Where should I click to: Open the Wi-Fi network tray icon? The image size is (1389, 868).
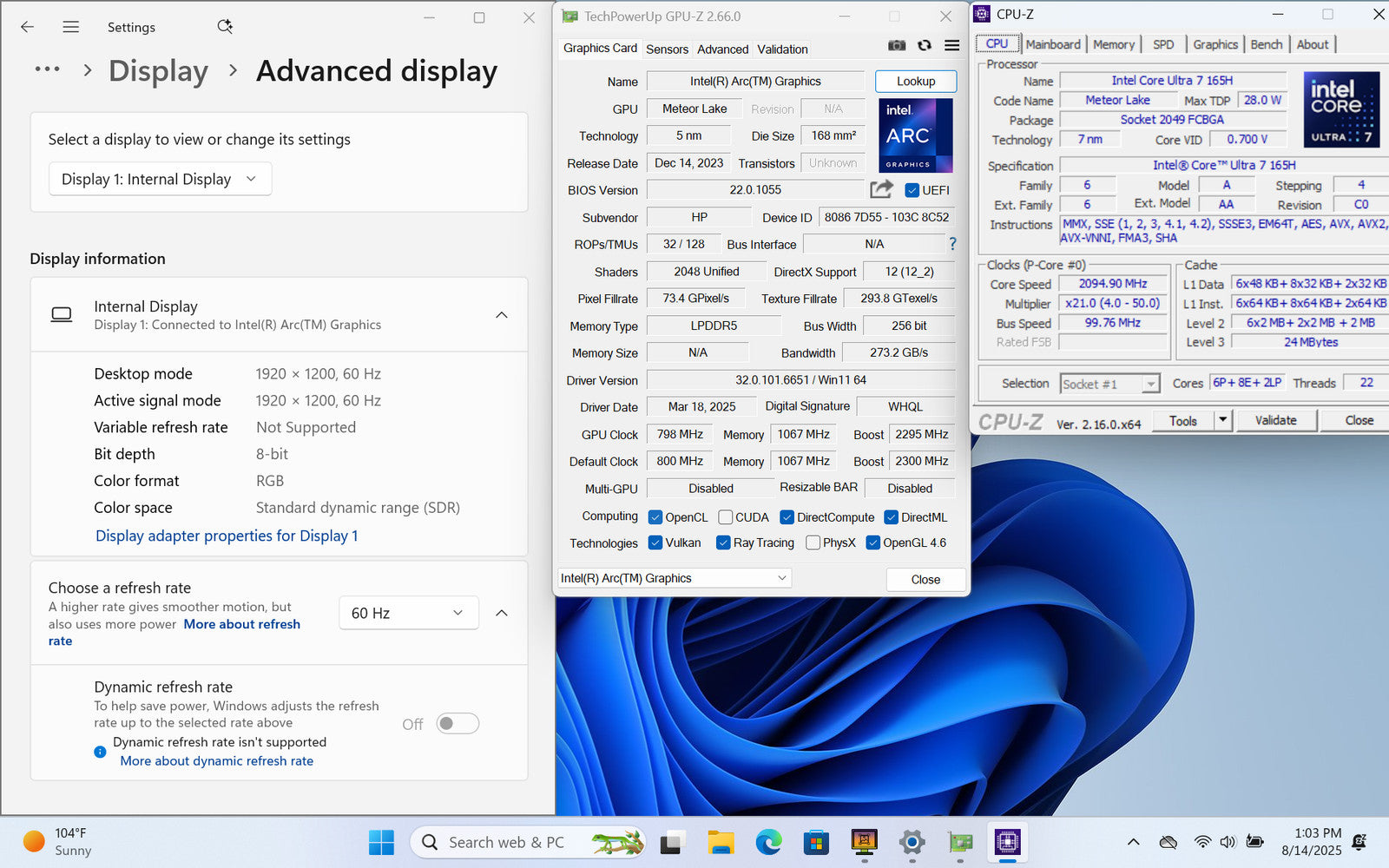[x=1202, y=842]
